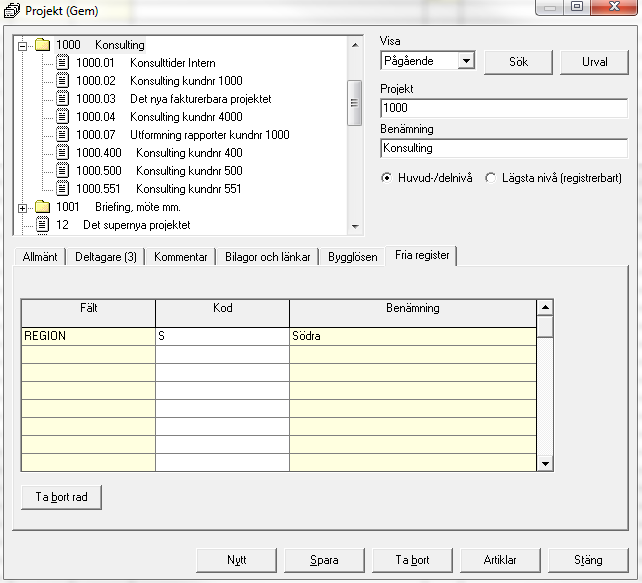Screen dimensions: 642x583
Task: Click the document icon beside 1000.04
Action: coord(62,117)
